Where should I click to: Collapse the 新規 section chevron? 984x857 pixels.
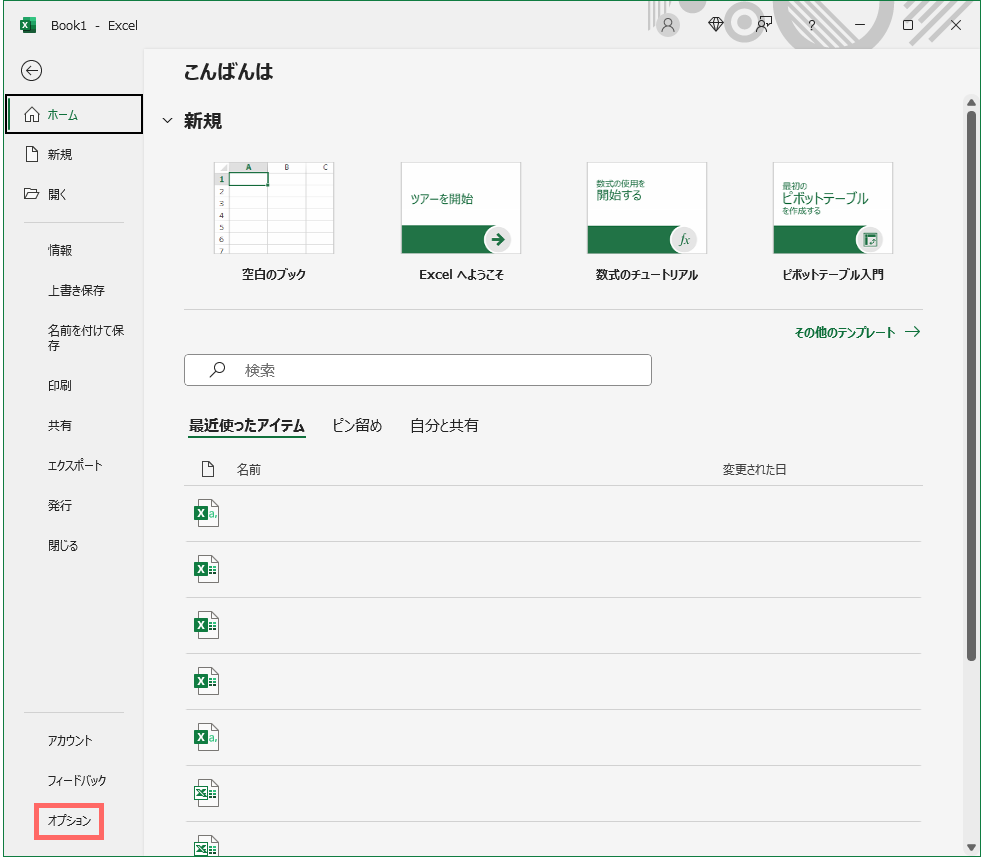click(167, 120)
